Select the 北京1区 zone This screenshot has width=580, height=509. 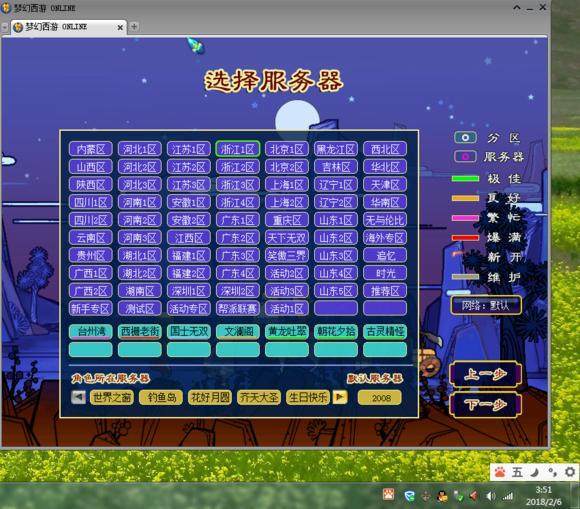pos(287,149)
